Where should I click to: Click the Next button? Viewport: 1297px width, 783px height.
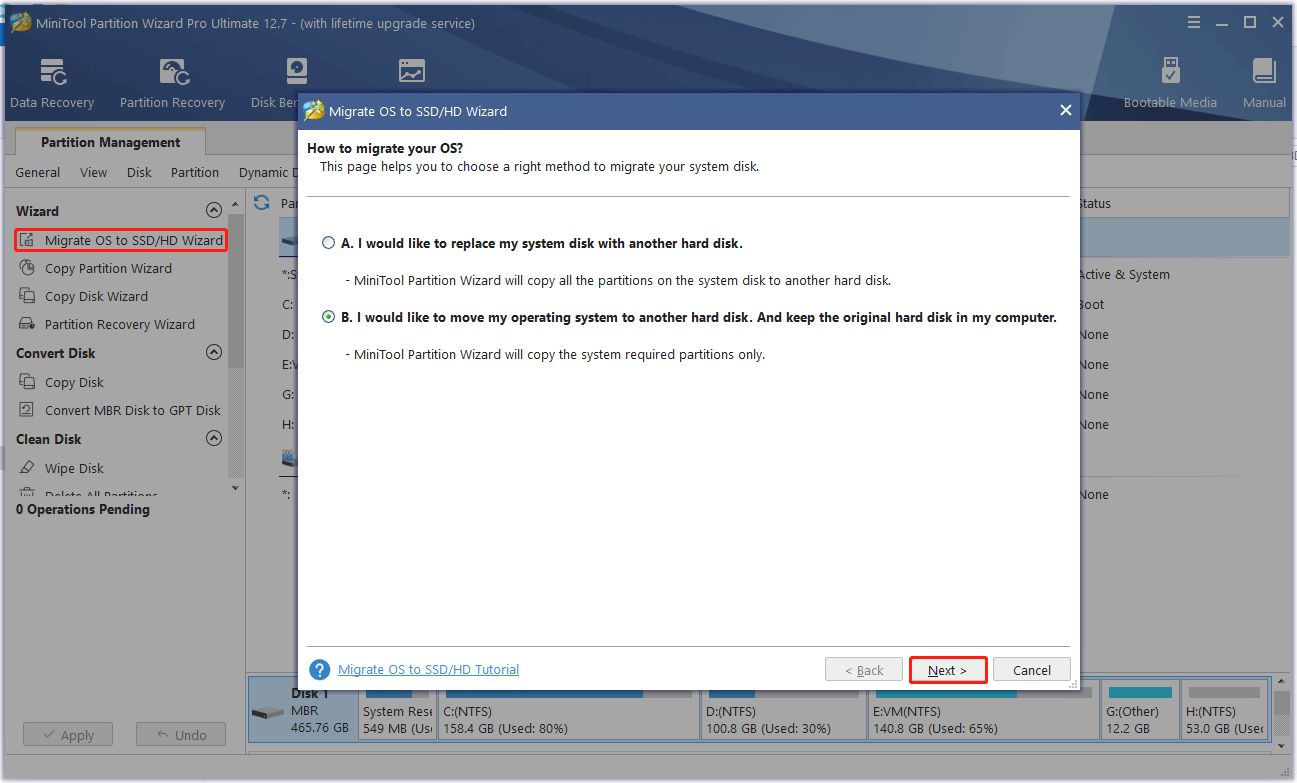pyautogui.click(x=948, y=670)
